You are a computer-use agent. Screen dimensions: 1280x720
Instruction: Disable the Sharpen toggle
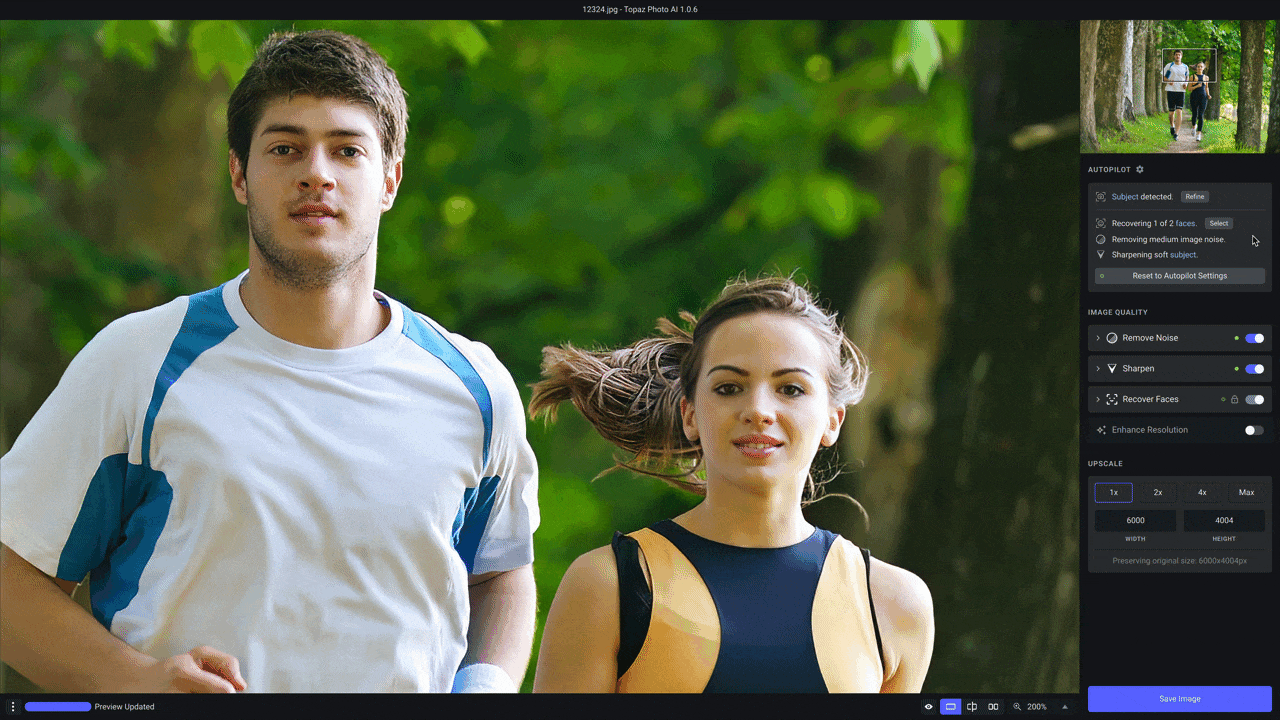pyautogui.click(x=1254, y=369)
